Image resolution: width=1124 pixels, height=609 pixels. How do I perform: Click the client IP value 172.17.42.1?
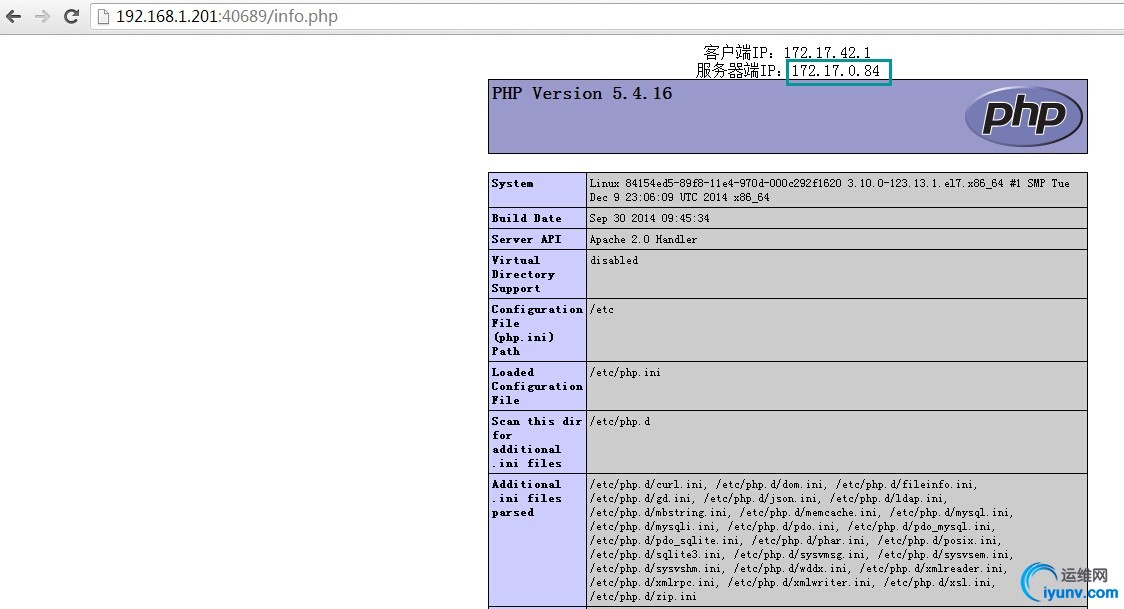[x=827, y=52]
